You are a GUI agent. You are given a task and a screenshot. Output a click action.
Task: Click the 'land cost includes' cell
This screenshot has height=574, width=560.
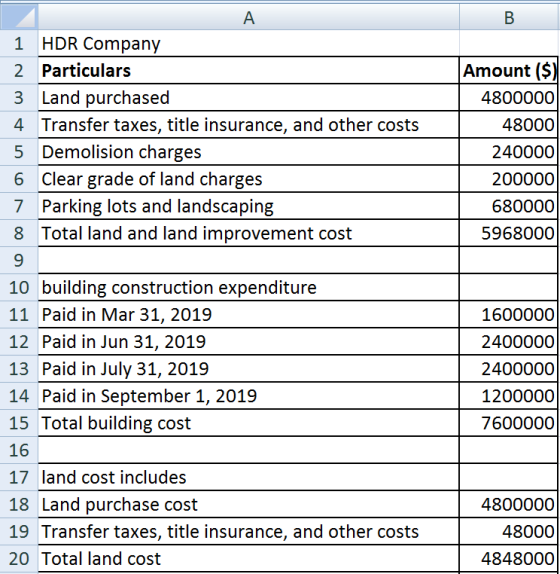pyautogui.click(x=249, y=477)
